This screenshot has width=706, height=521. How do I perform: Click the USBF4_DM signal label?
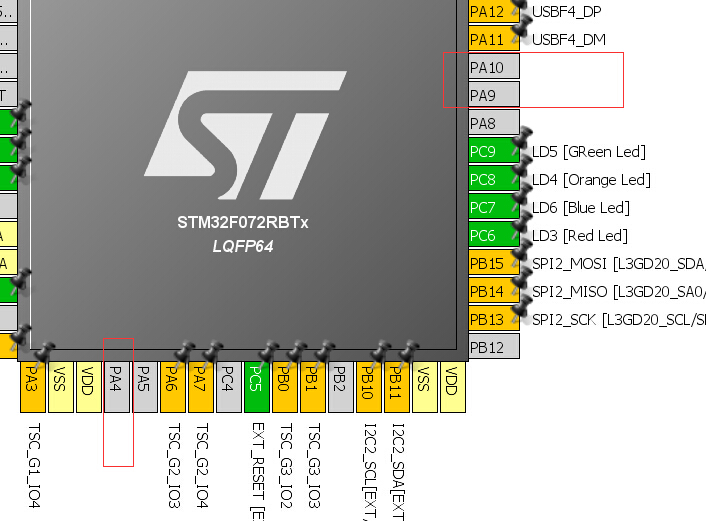[x=568, y=40]
